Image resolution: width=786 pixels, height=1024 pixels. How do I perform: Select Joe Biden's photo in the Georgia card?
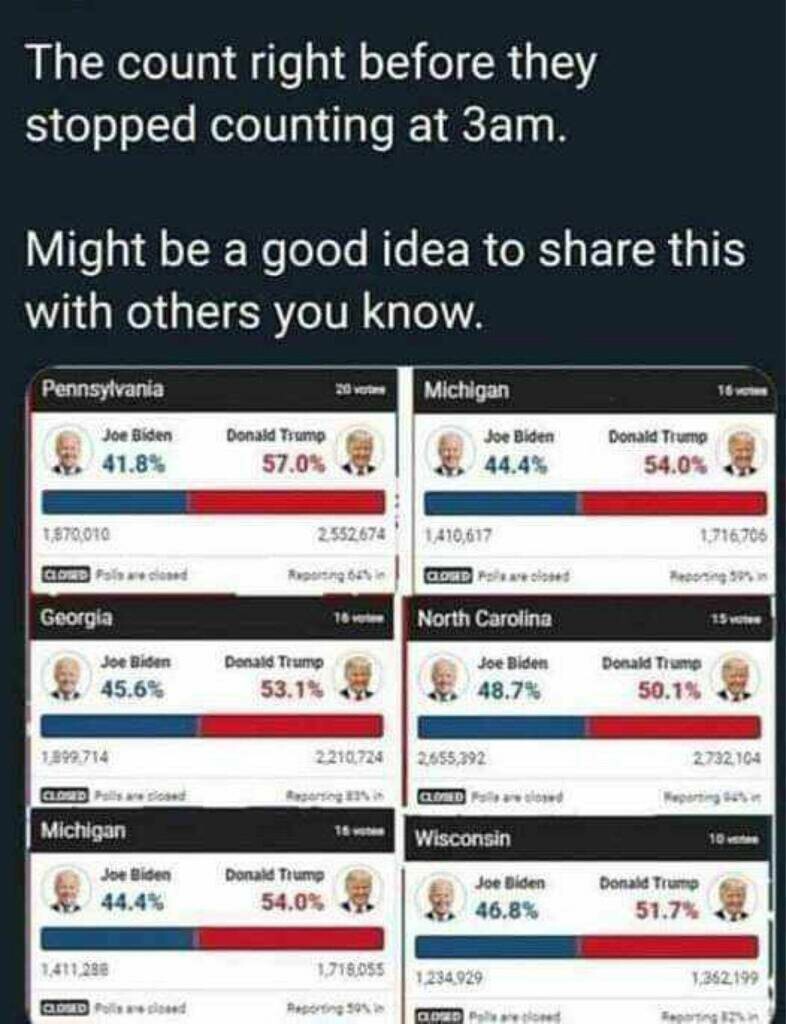[67, 678]
